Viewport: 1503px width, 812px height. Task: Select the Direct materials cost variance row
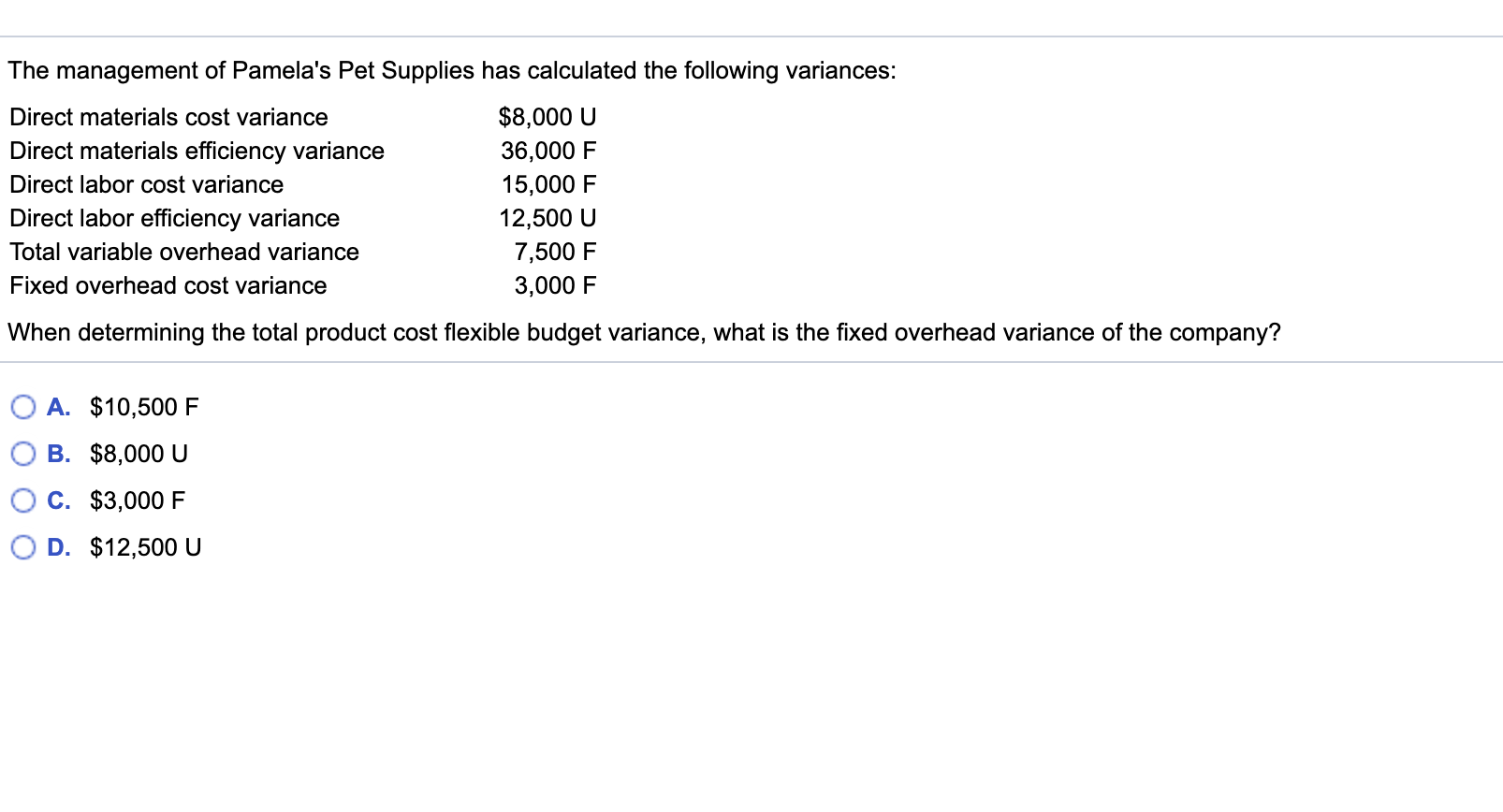[168, 117]
